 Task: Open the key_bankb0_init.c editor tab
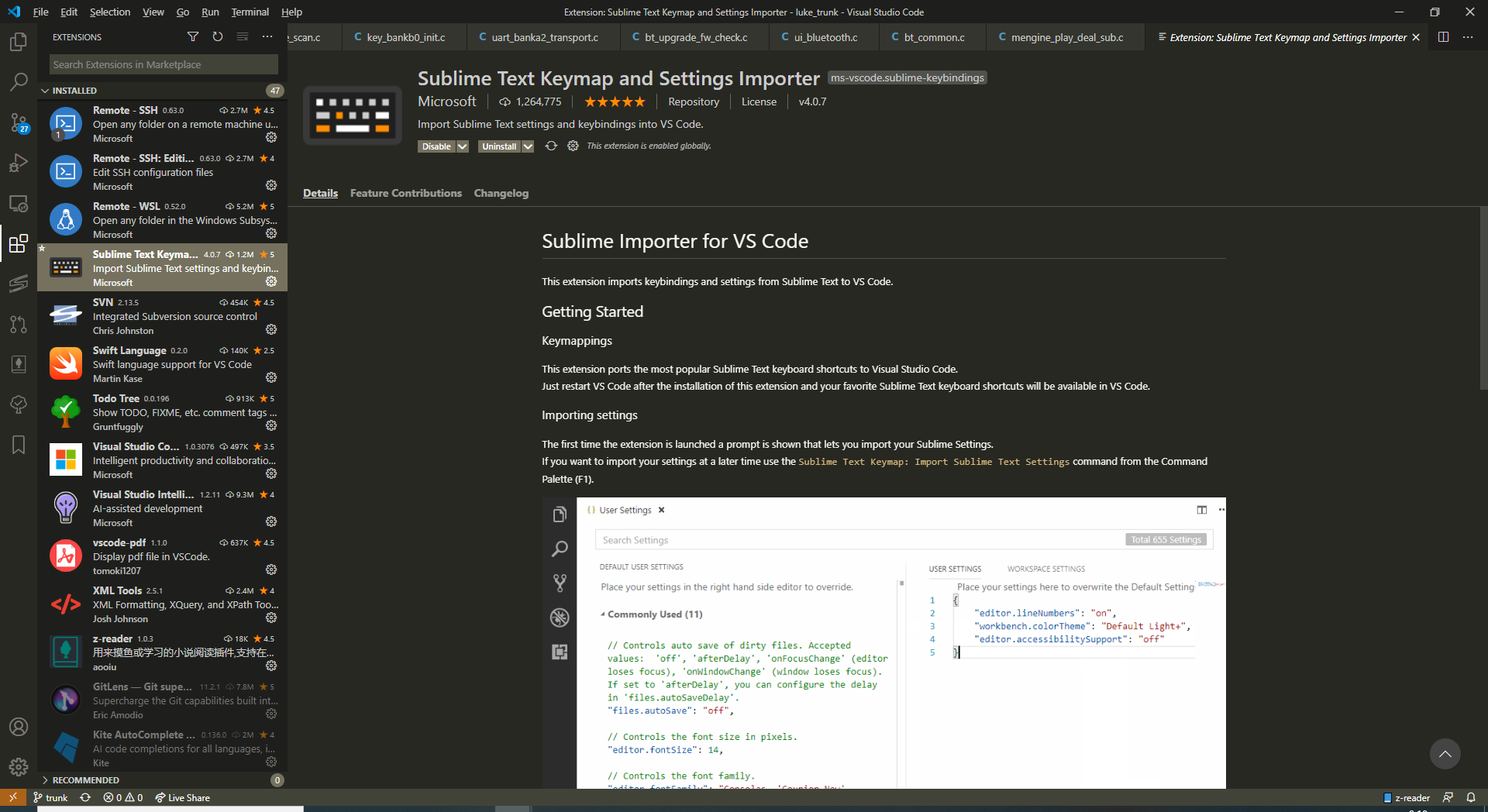click(405, 37)
